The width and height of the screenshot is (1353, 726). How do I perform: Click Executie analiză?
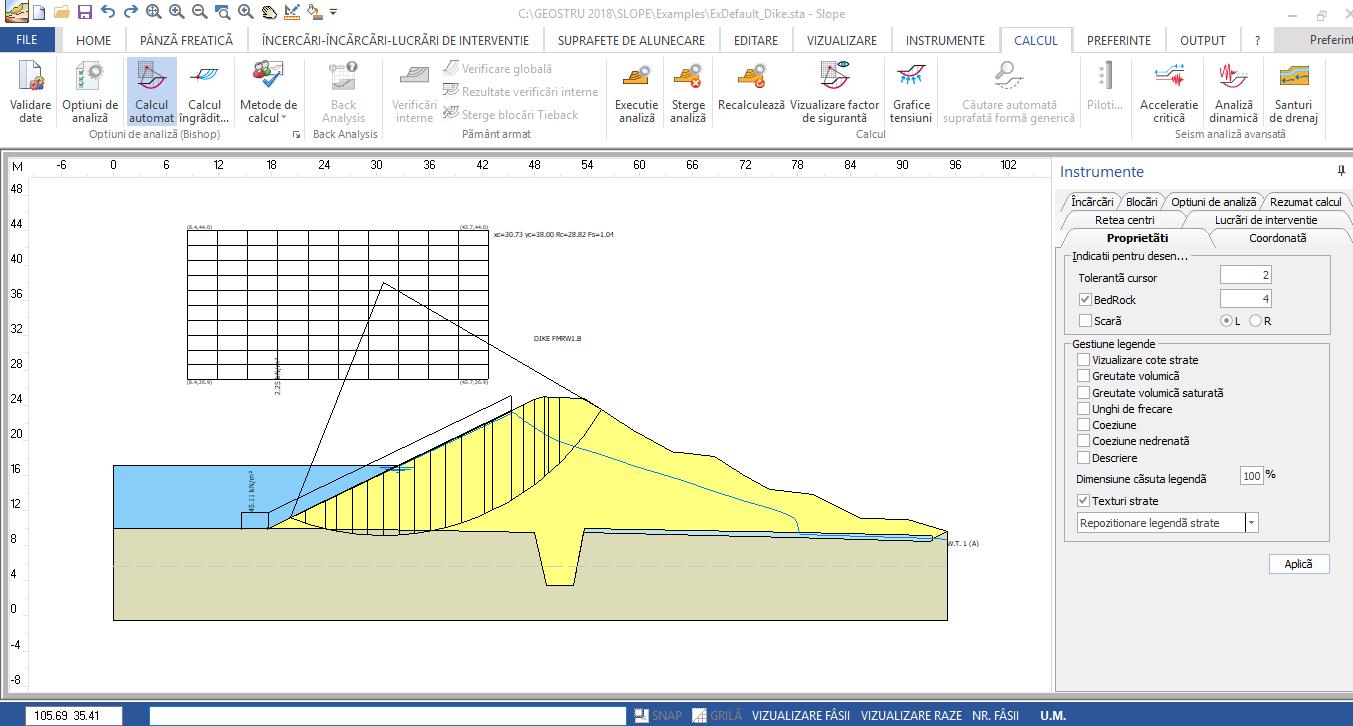pyautogui.click(x=636, y=92)
